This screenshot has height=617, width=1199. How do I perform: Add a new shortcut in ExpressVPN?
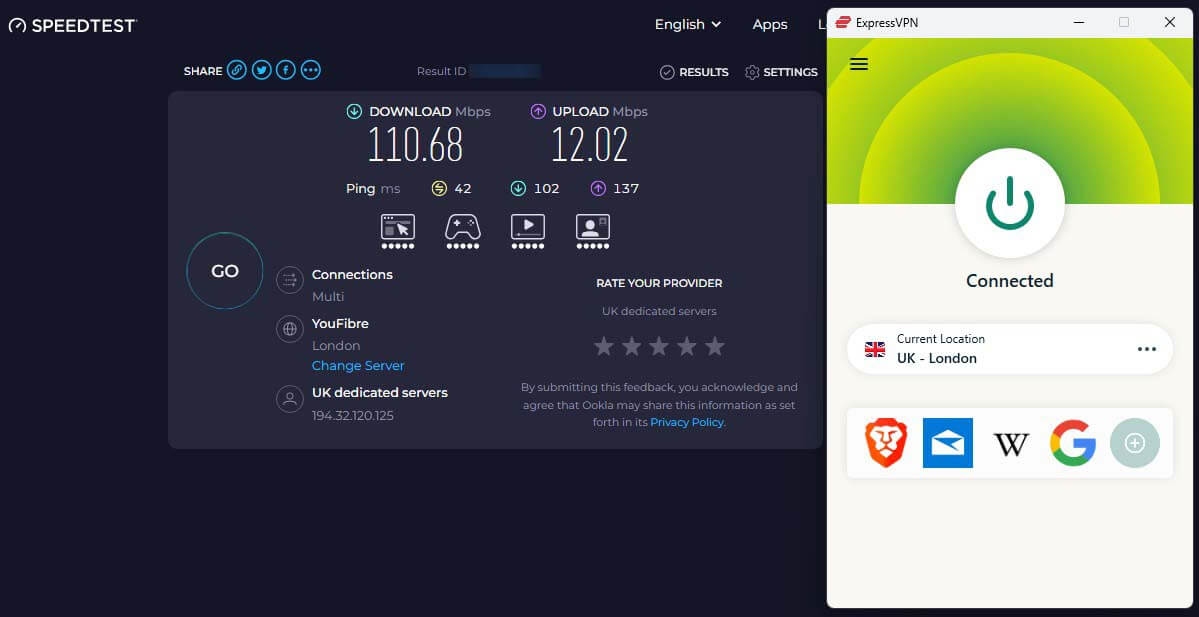[1135, 443]
